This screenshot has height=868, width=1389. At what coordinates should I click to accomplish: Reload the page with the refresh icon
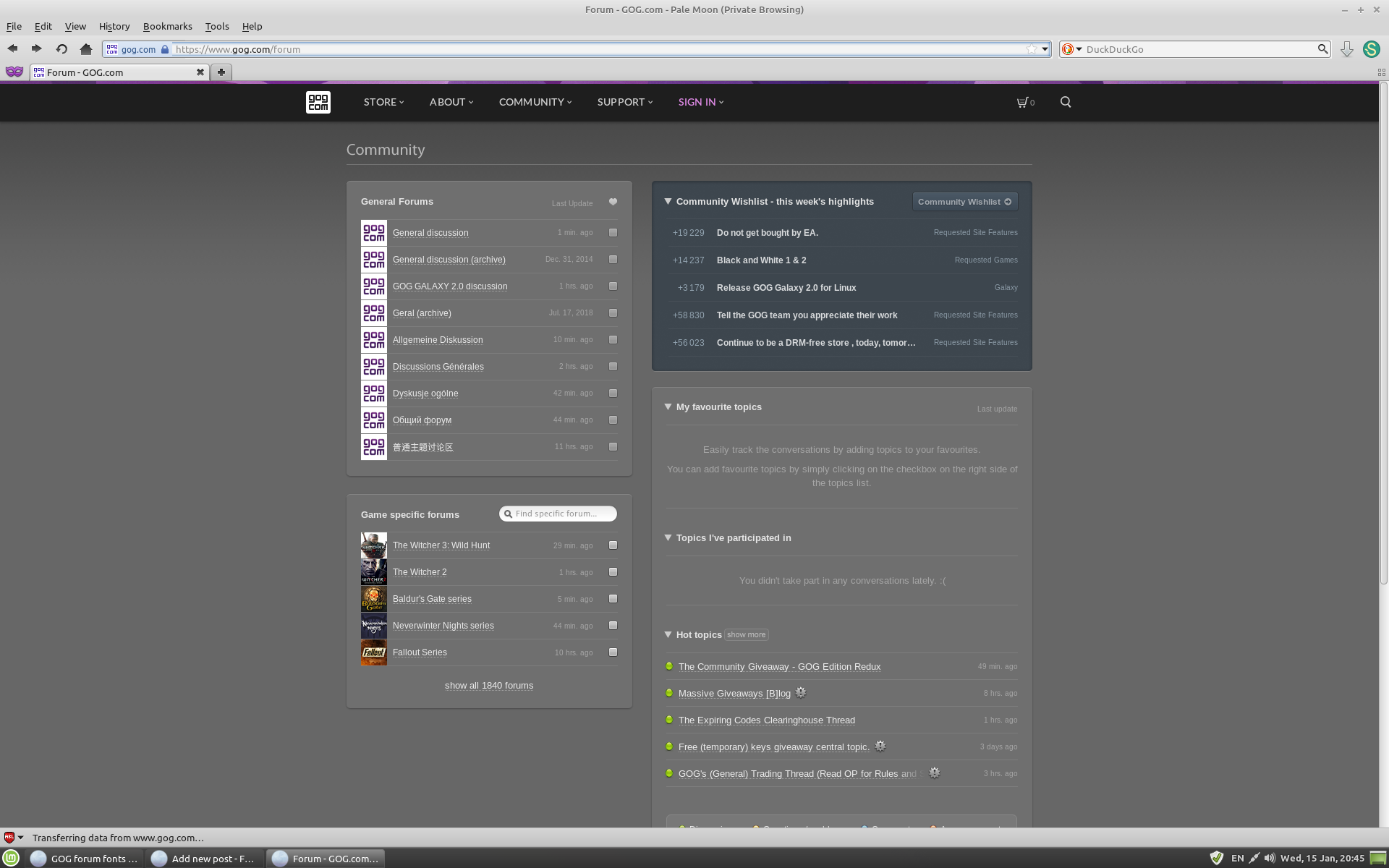pos(61,49)
